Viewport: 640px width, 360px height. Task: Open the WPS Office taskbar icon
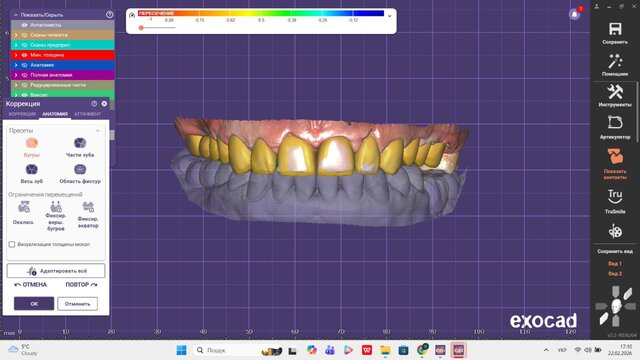(367, 350)
